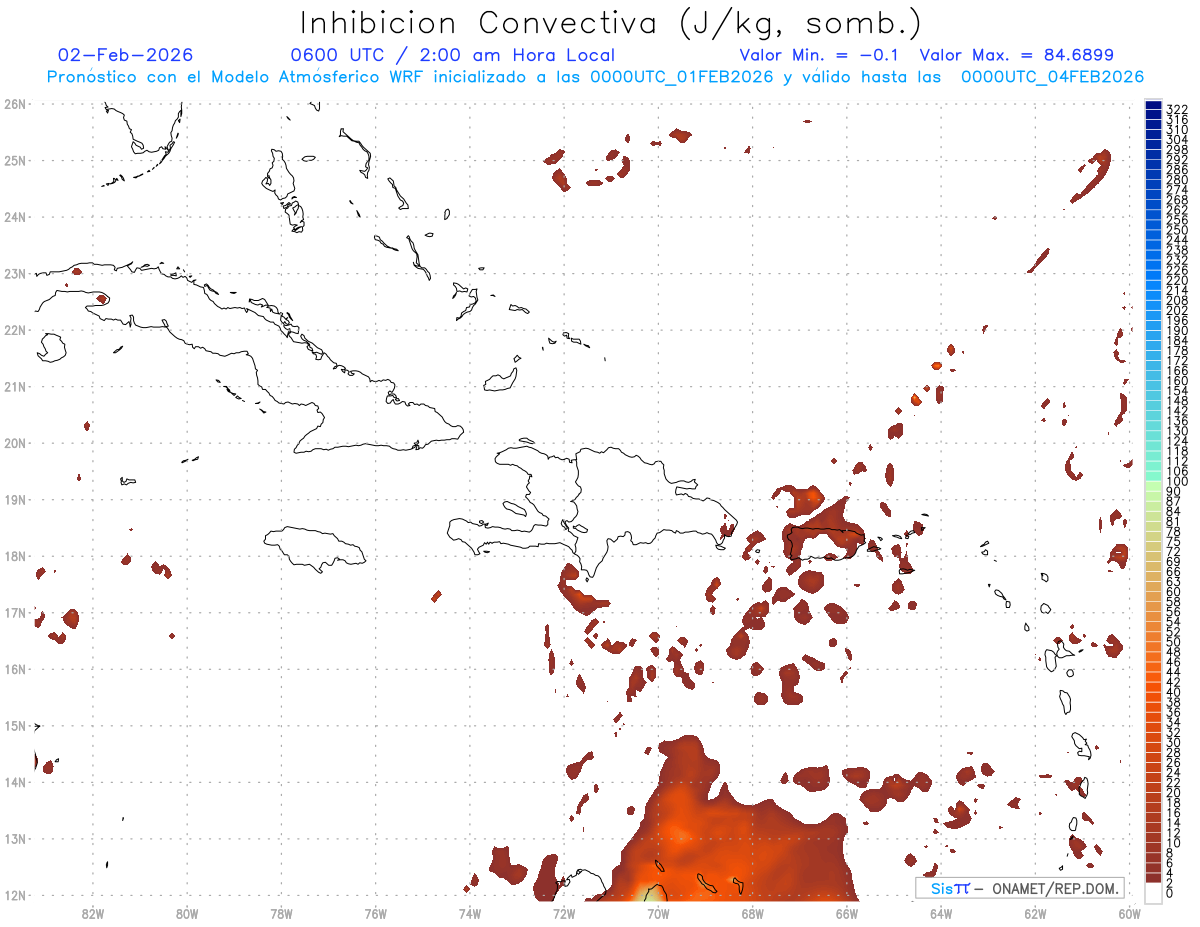Click the 'Valor Max. = 84.6899' reading
This screenshot has height=927, width=1200.
pyautogui.click(x=1016, y=55)
